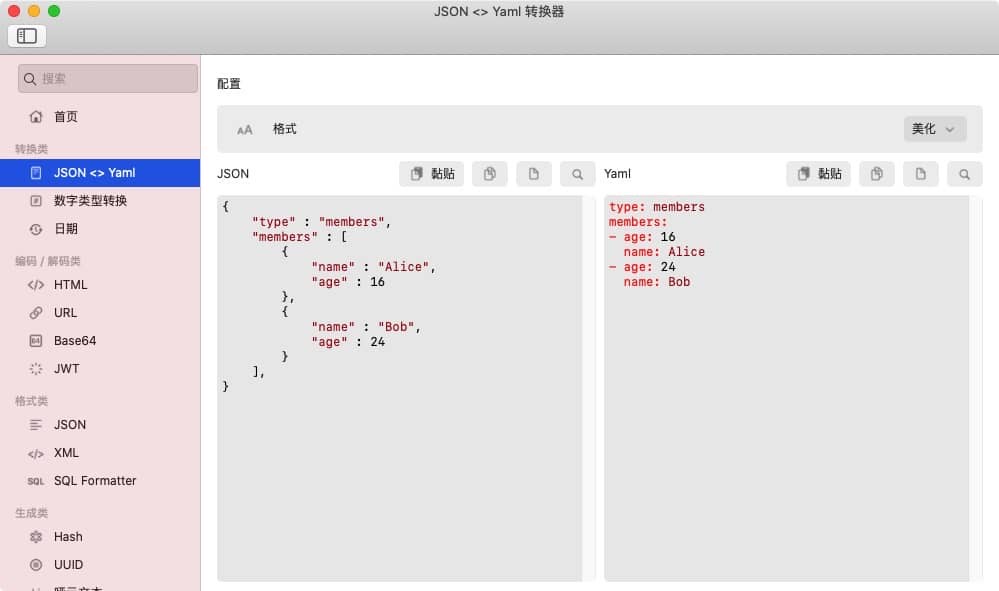
Task: Open the 首页 home item
Action: (100, 117)
